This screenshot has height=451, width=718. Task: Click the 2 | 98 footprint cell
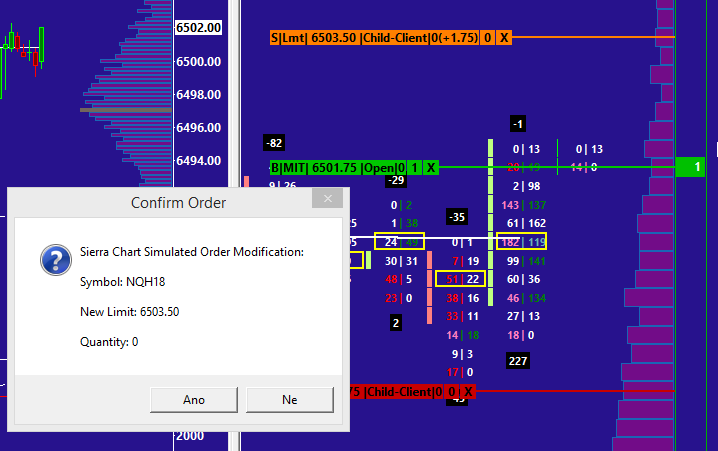pos(526,186)
